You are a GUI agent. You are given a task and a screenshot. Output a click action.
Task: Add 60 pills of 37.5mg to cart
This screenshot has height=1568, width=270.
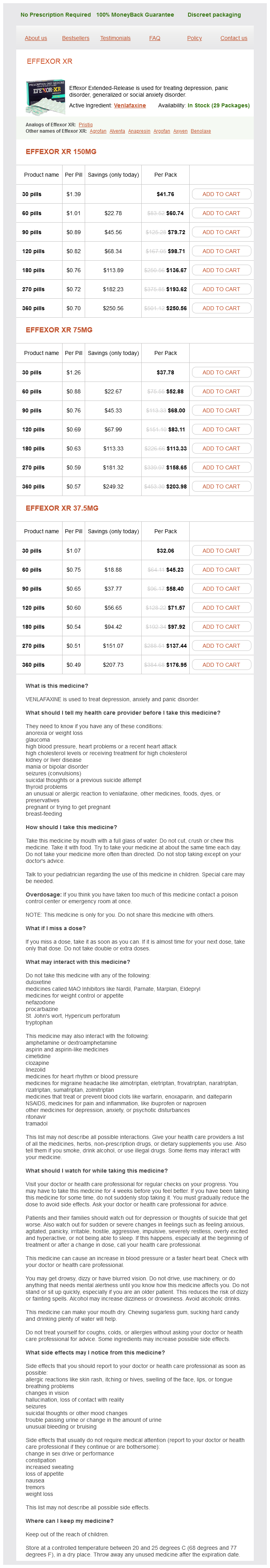[x=221, y=570]
